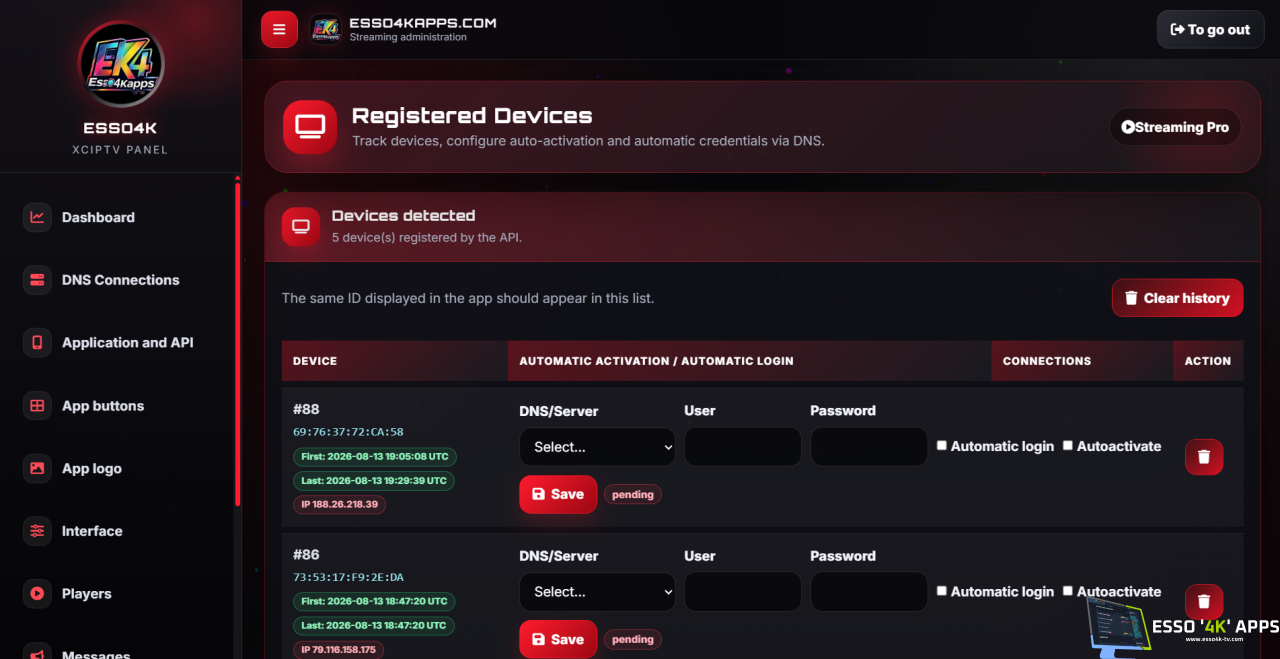Click the User field for device #88

click(743, 447)
